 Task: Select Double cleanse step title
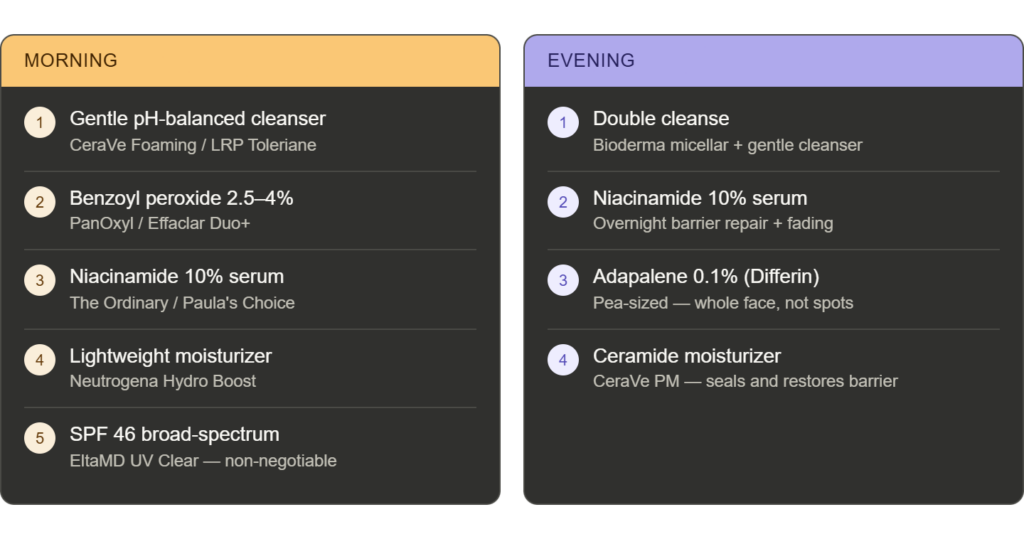[661, 119]
